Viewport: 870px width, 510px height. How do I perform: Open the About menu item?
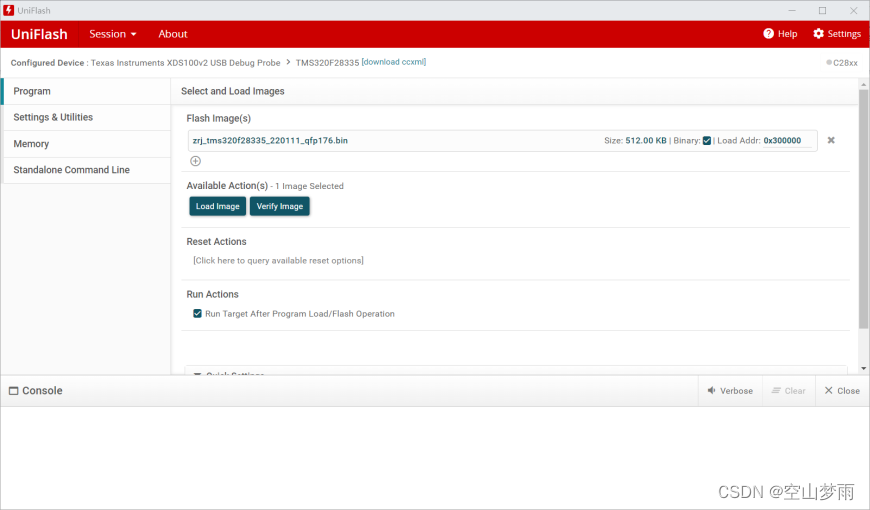coord(173,34)
